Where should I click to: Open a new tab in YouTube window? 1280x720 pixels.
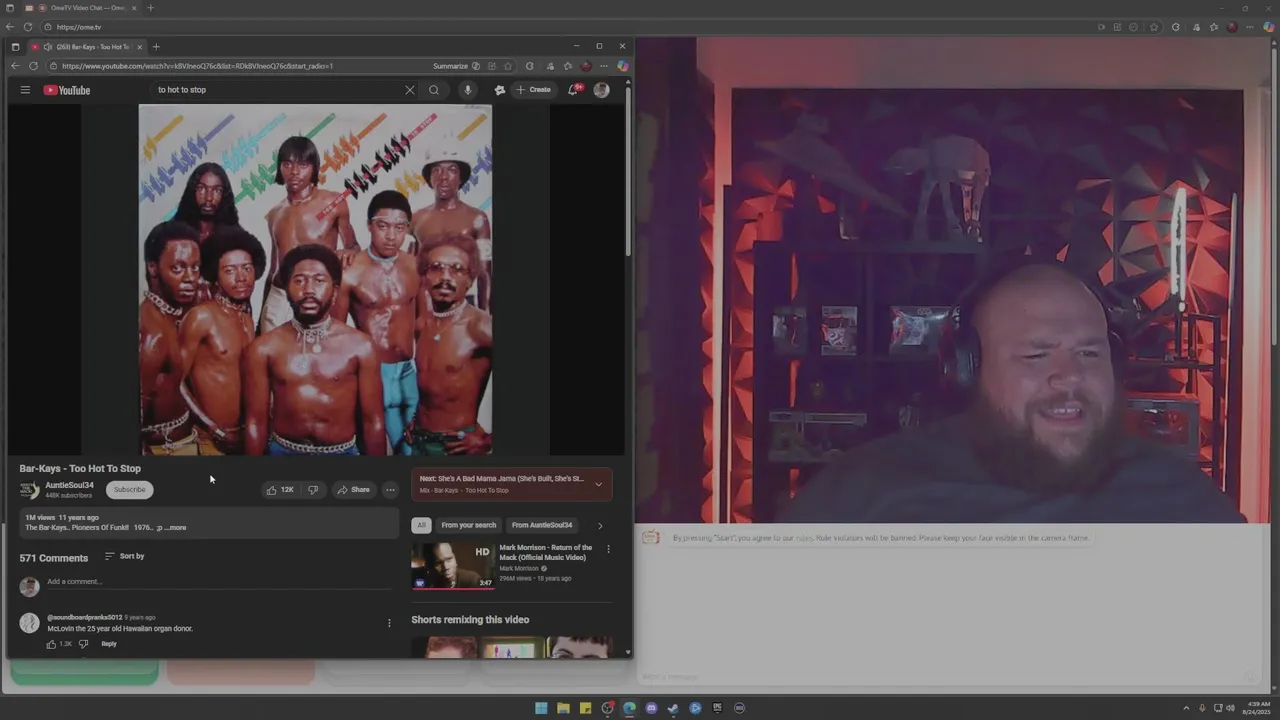click(156, 47)
